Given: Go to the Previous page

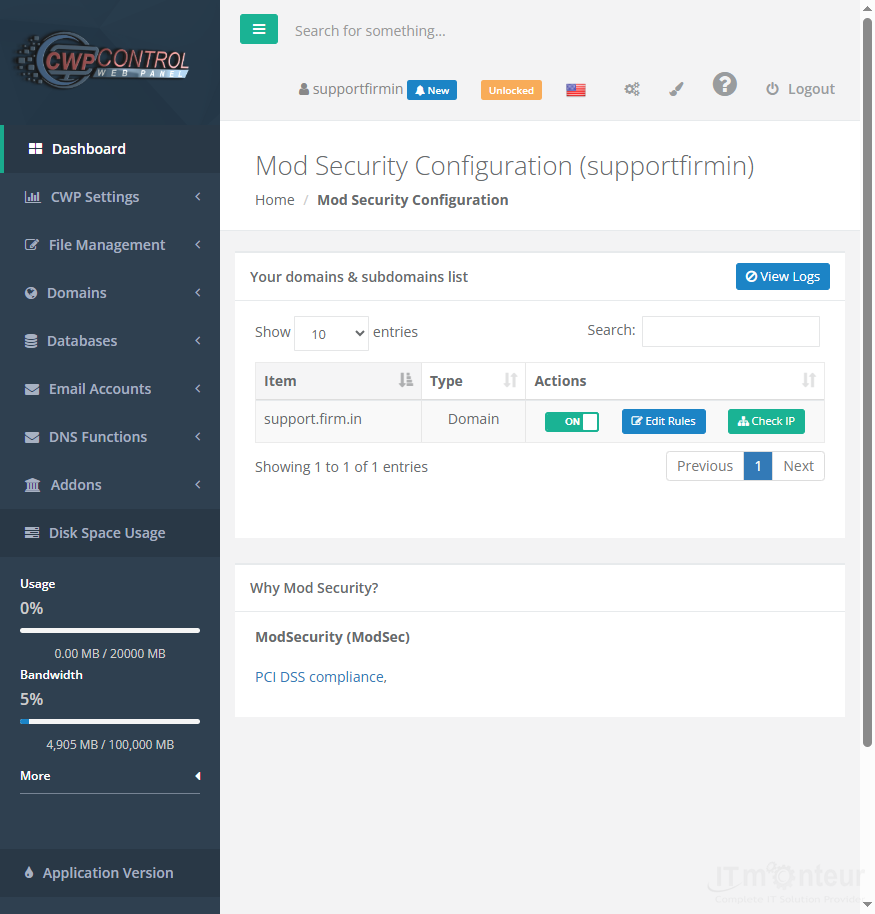Looking at the screenshot, I should click(705, 466).
